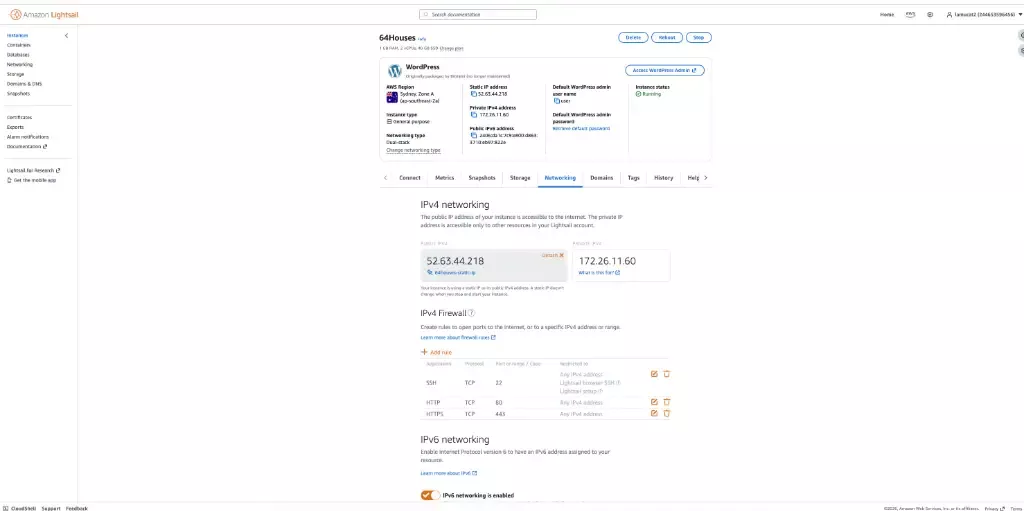Go to Instances in sidebar
Screen dimensions: 1024x511
point(18,35)
